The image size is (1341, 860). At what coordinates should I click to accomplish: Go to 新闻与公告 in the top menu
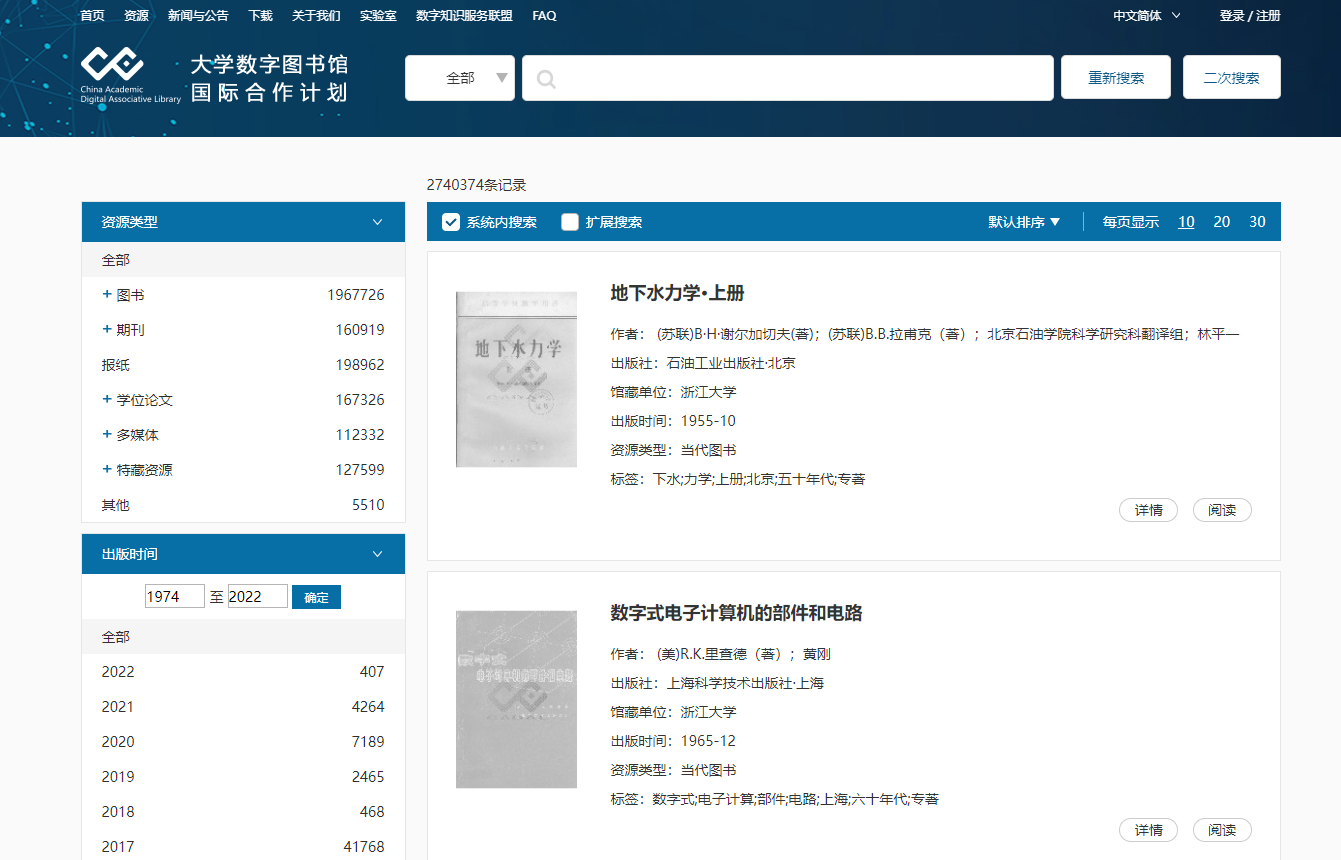198,16
